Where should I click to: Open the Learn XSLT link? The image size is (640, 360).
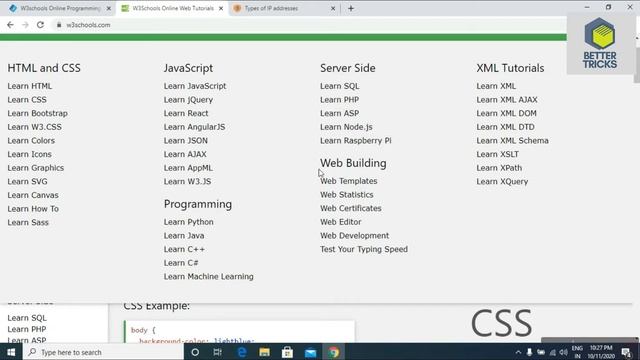click(498, 154)
